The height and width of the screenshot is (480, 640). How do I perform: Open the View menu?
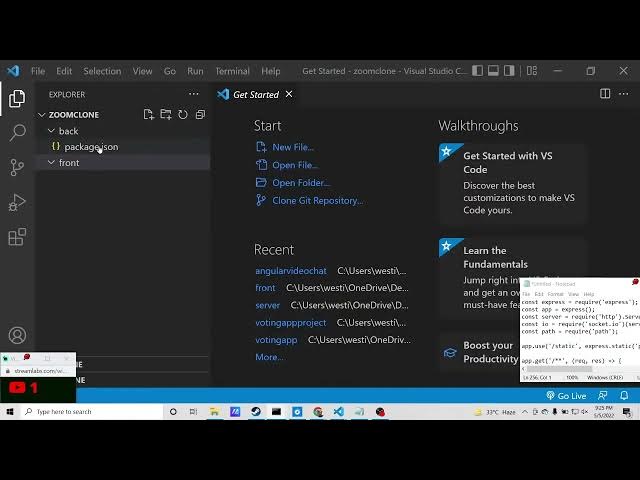142,71
